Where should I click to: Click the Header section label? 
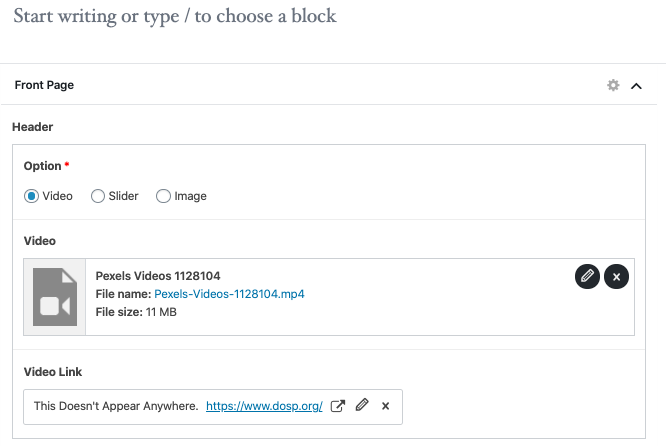coord(32,127)
